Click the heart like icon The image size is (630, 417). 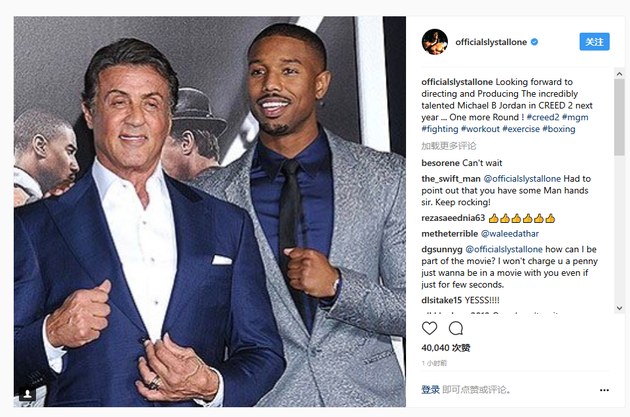coord(430,328)
